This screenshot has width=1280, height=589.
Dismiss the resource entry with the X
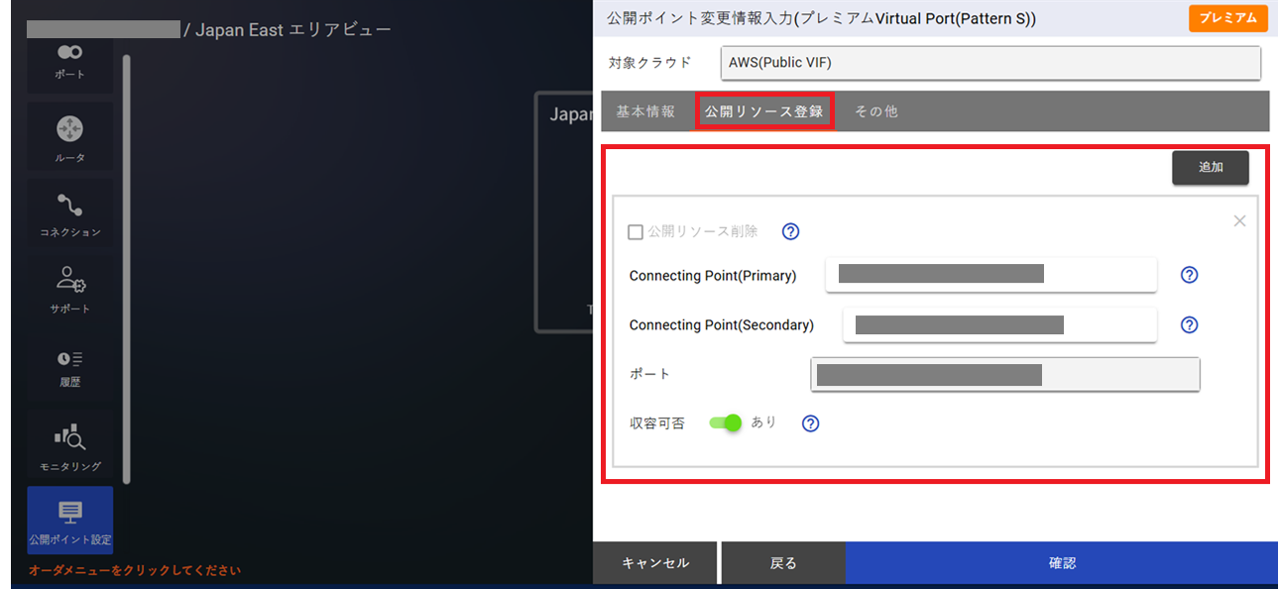point(1239,220)
